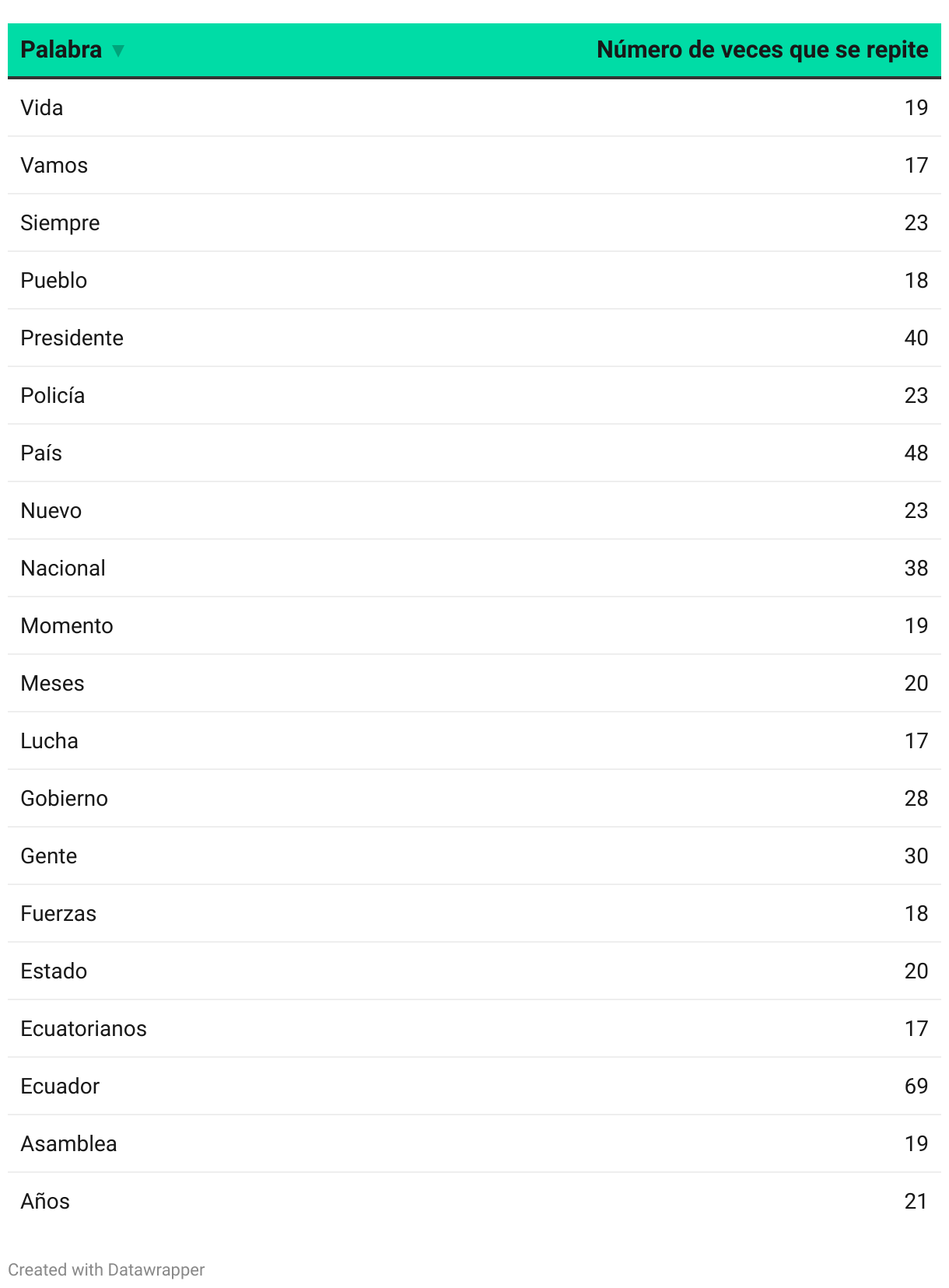
Task: Select the Nacional row
Action: point(474,568)
